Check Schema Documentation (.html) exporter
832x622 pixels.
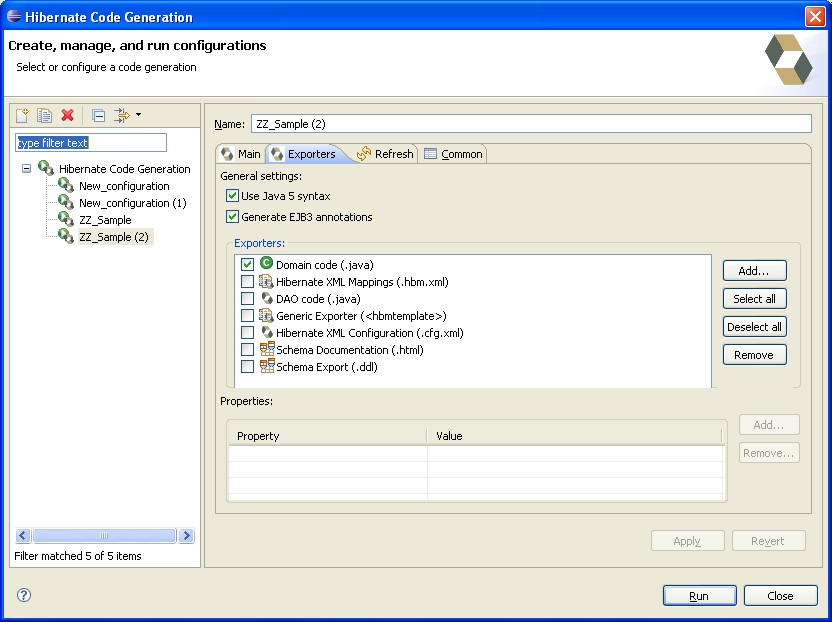point(247,349)
